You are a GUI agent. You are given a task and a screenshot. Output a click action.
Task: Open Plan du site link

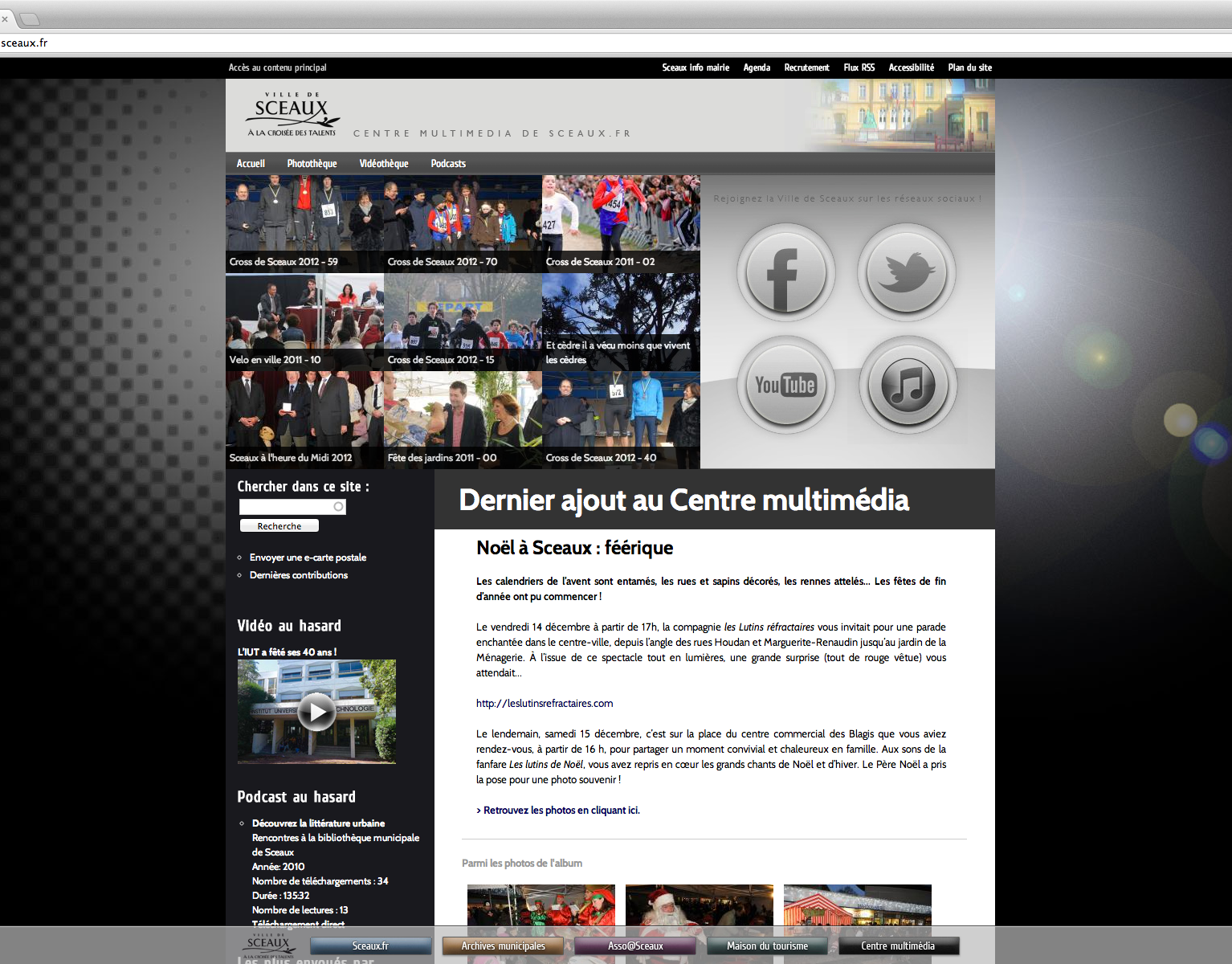point(969,67)
